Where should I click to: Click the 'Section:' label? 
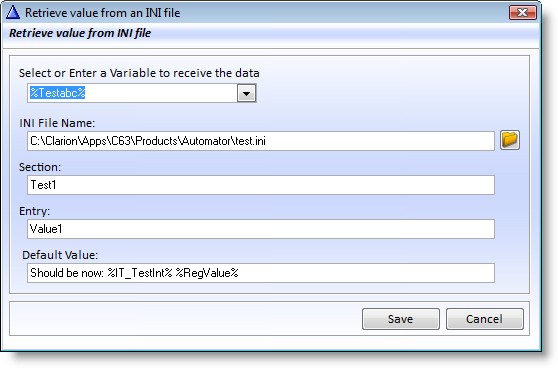[40, 167]
